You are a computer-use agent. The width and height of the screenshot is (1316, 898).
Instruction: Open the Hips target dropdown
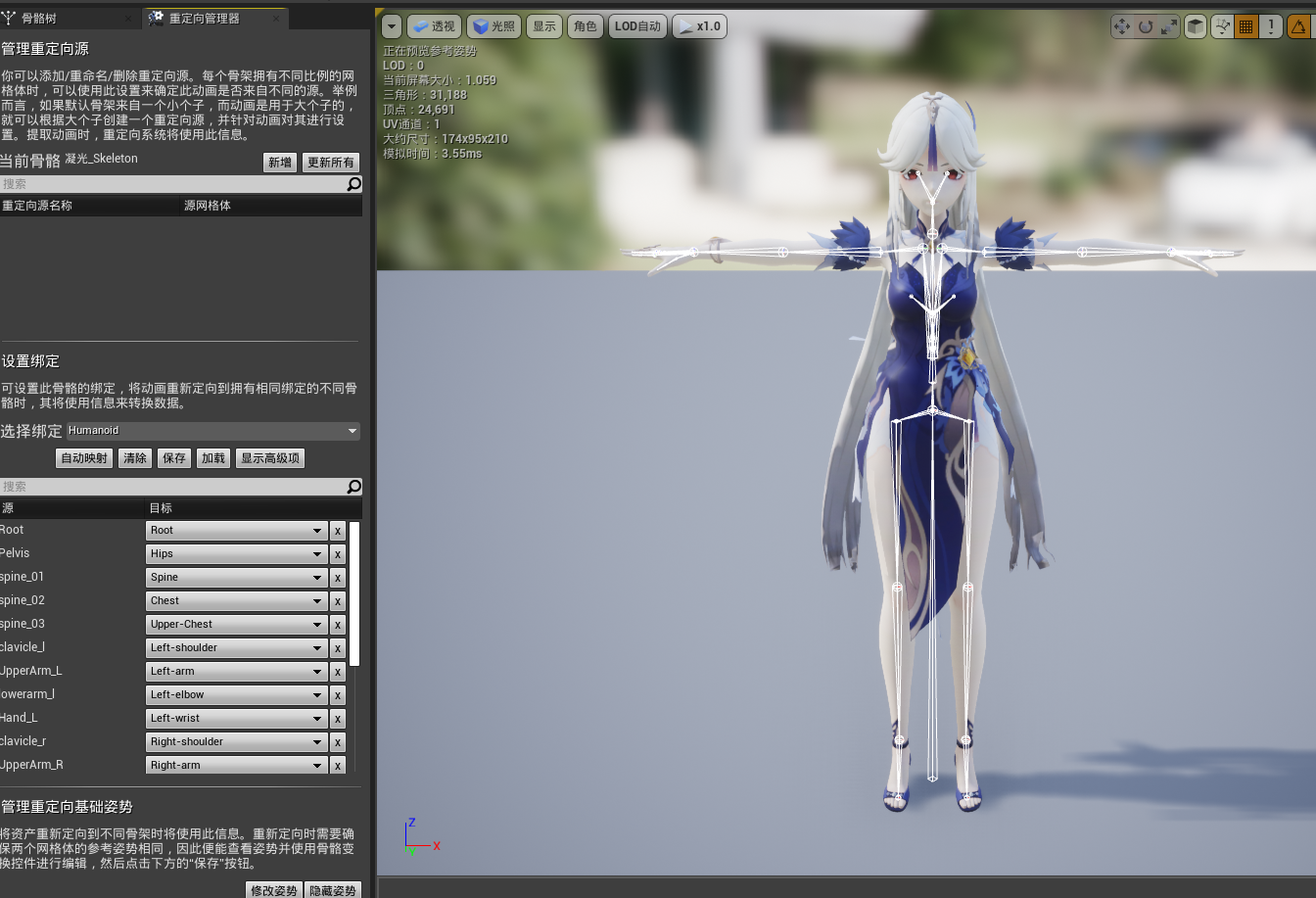pyautogui.click(x=236, y=554)
